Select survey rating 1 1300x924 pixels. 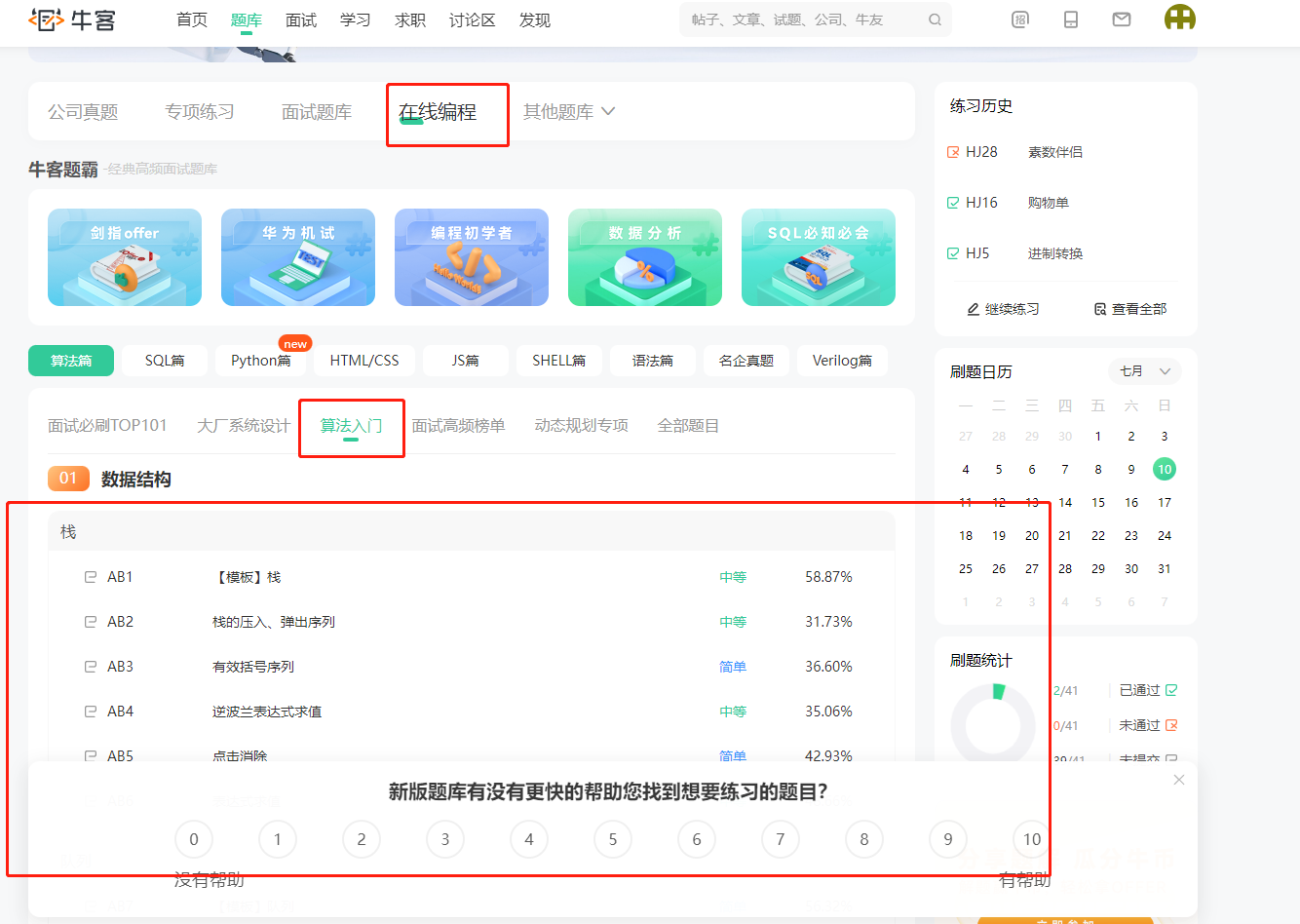point(278,839)
